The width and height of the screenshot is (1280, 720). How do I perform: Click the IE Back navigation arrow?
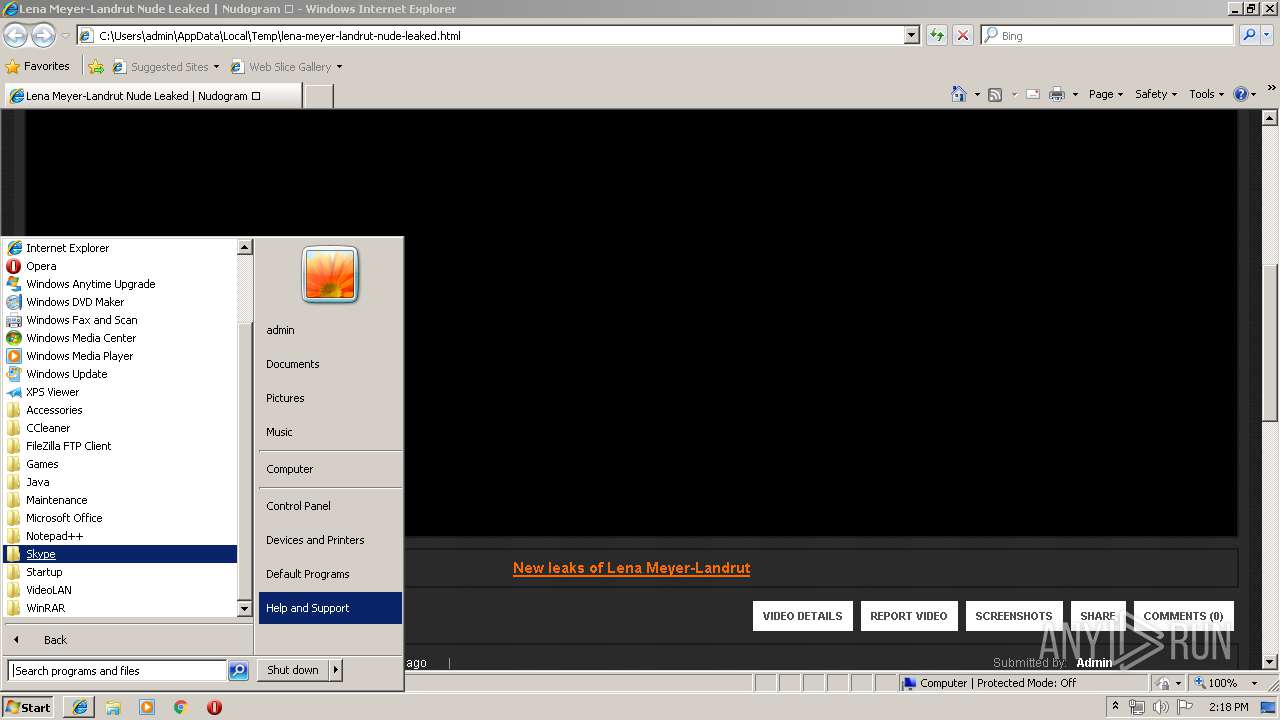15,36
